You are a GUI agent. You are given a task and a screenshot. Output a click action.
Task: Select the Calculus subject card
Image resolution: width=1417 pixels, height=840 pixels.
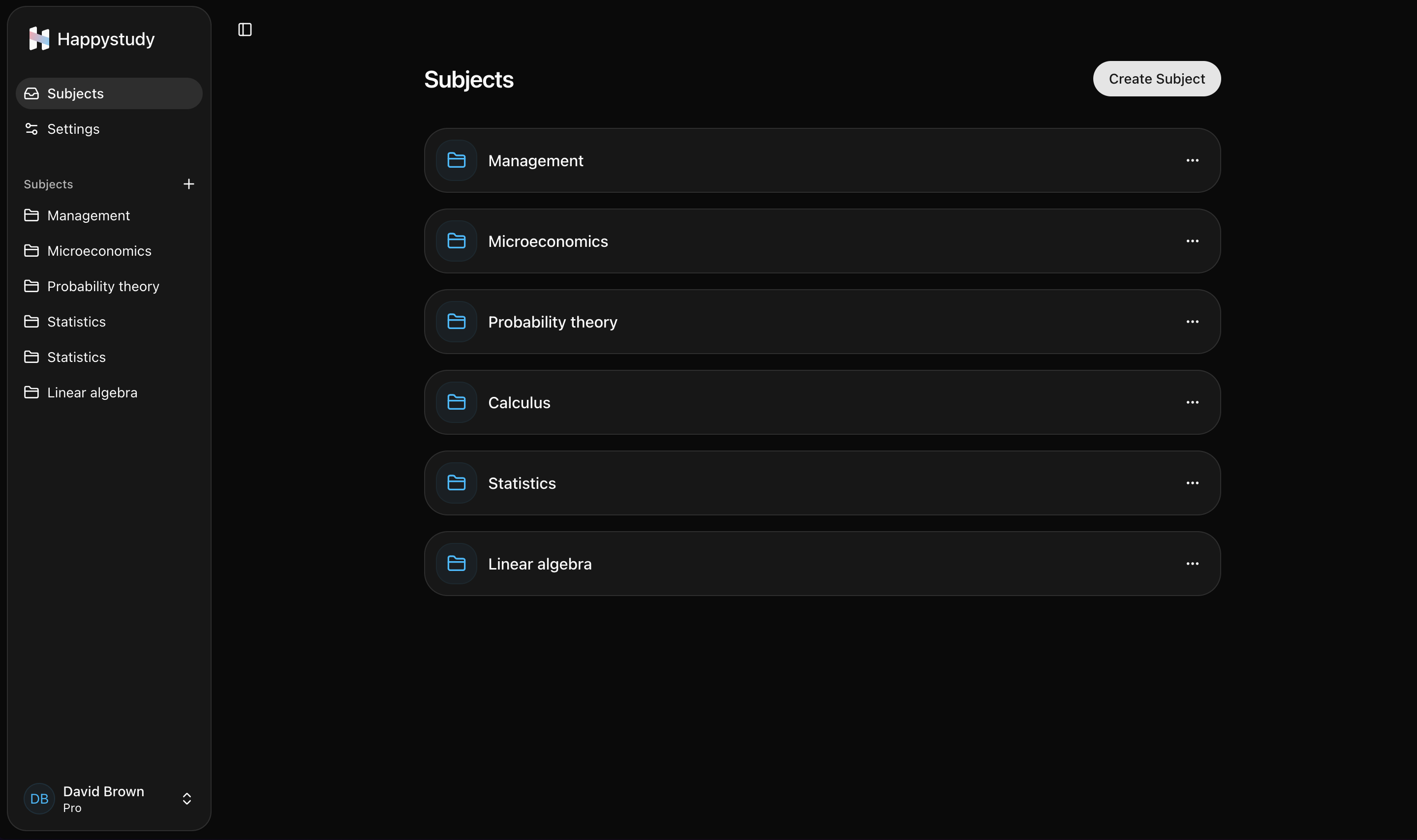pos(821,402)
